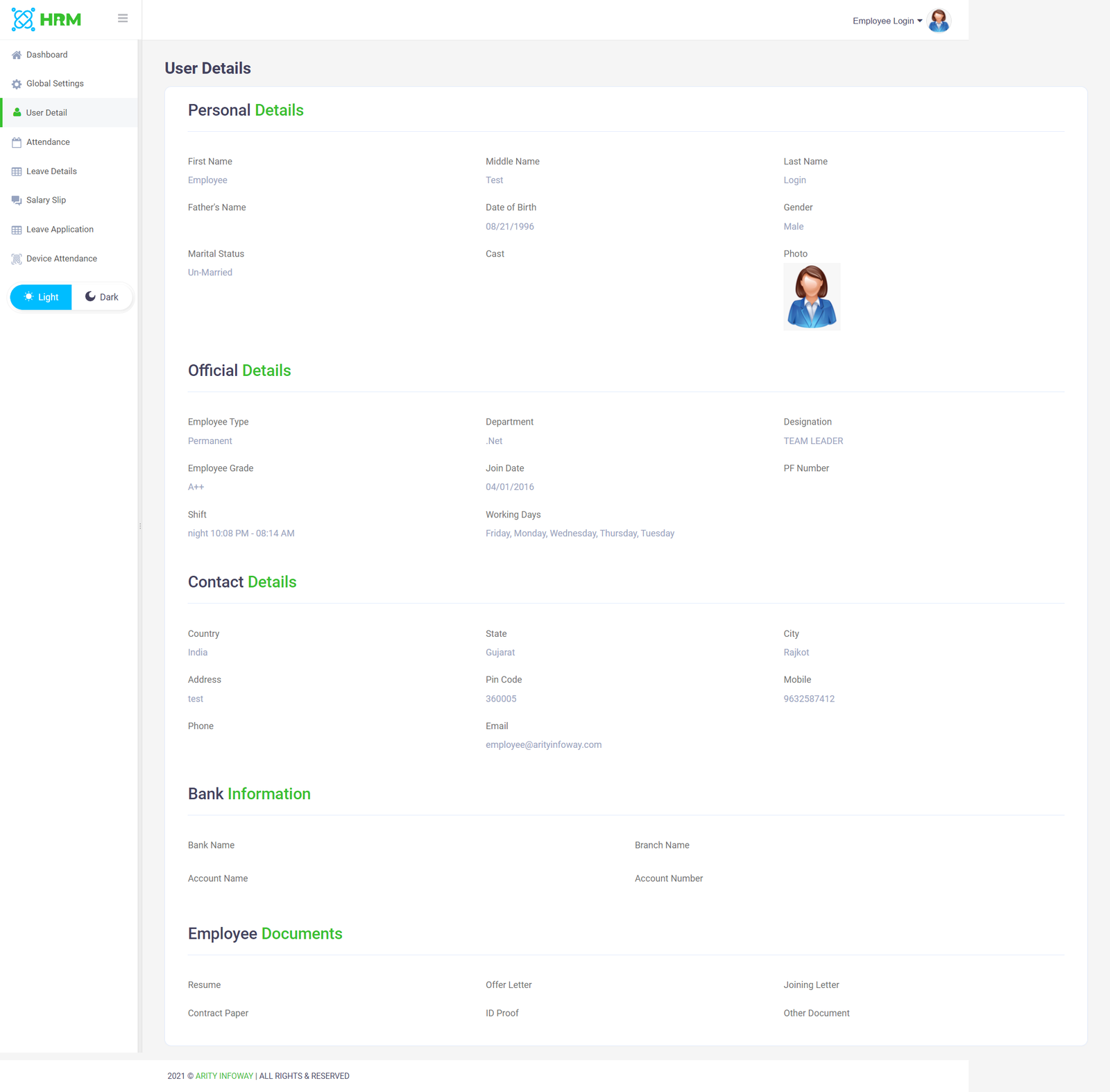Click the Device Attendance fingerprint icon
This screenshot has width=1110, height=1092.
[17, 259]
